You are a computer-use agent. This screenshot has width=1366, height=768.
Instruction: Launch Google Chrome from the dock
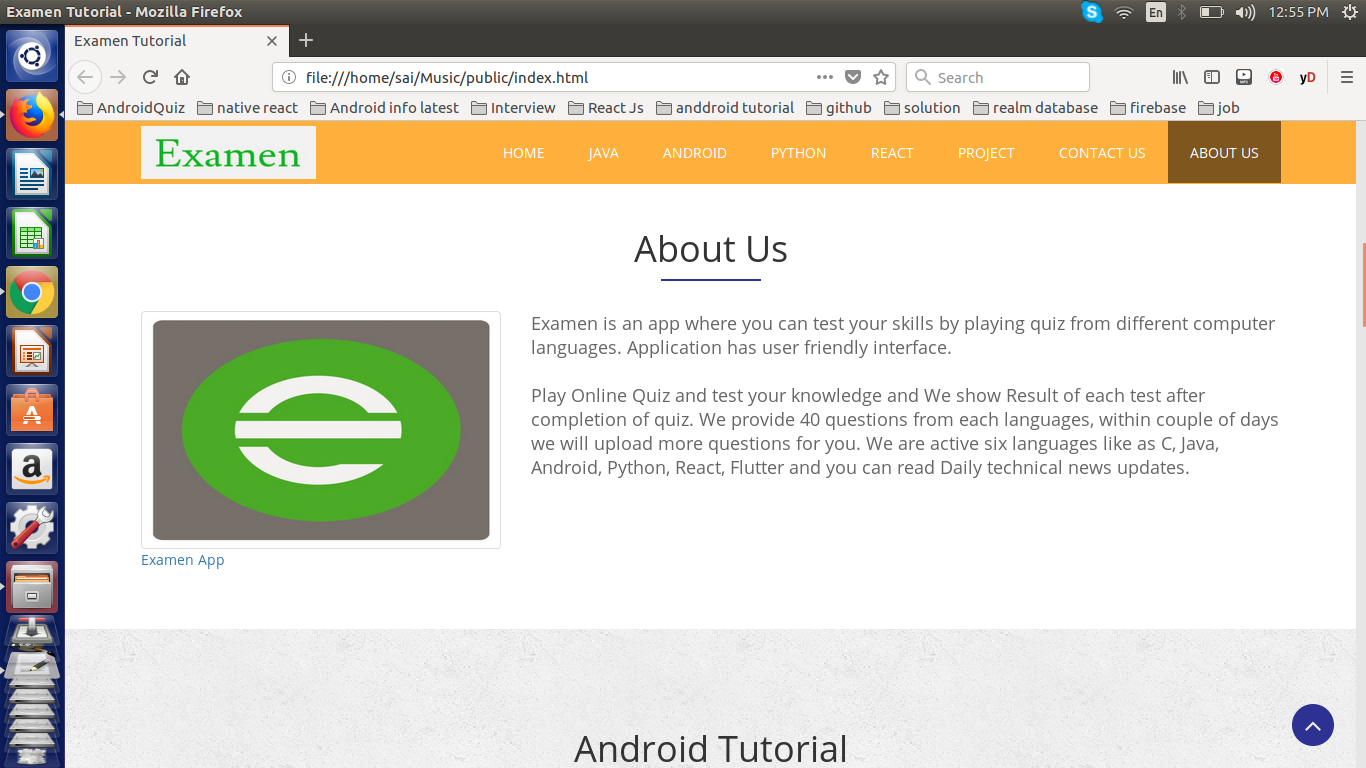[x=31, y=292]
